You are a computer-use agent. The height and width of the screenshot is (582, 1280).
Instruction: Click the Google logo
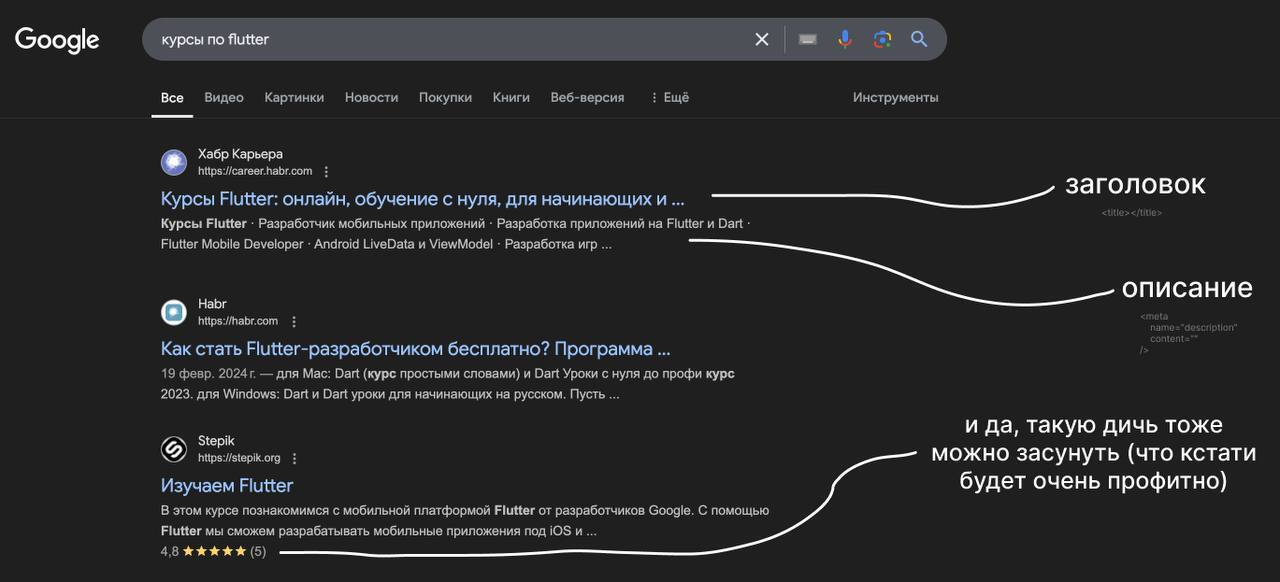point(57,40)
